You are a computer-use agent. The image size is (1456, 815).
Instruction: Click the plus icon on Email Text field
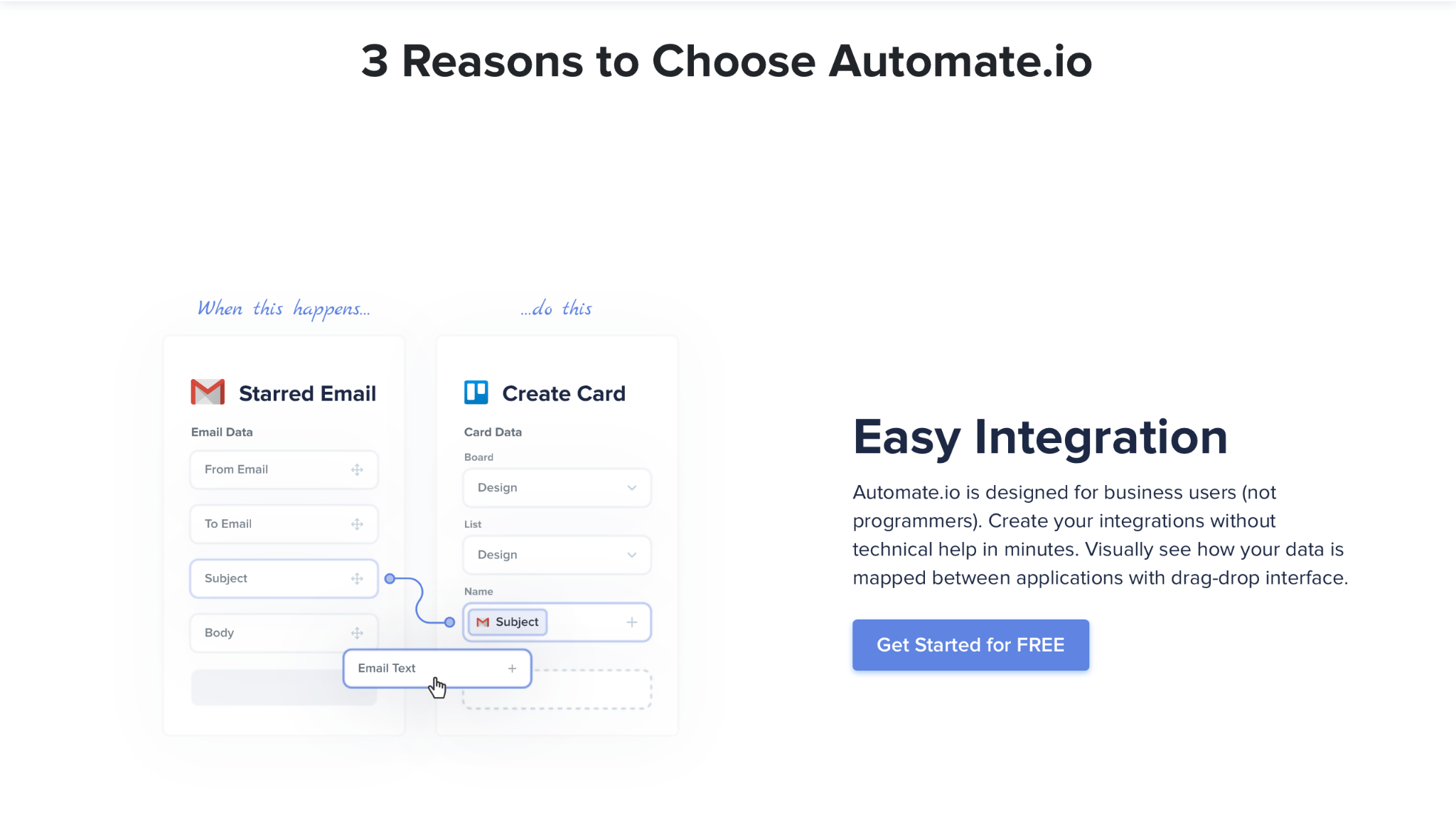pos(511,668)
